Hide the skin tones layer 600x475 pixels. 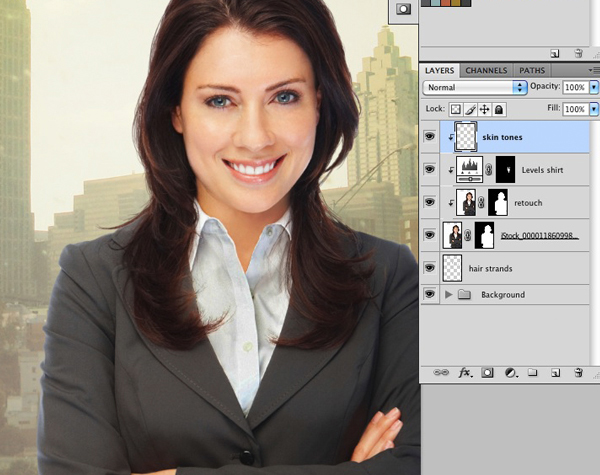point(430,136)
